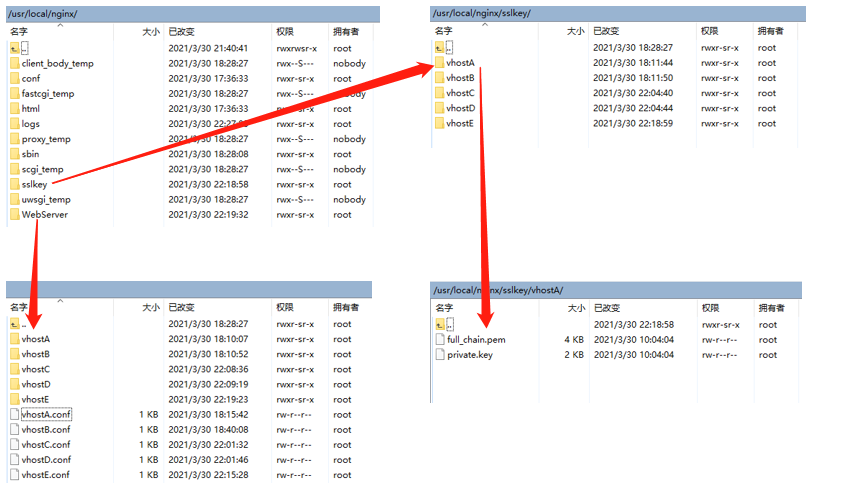Click the date 2021/3/30 22:18:58 in vhostA panel

(634, 325)
